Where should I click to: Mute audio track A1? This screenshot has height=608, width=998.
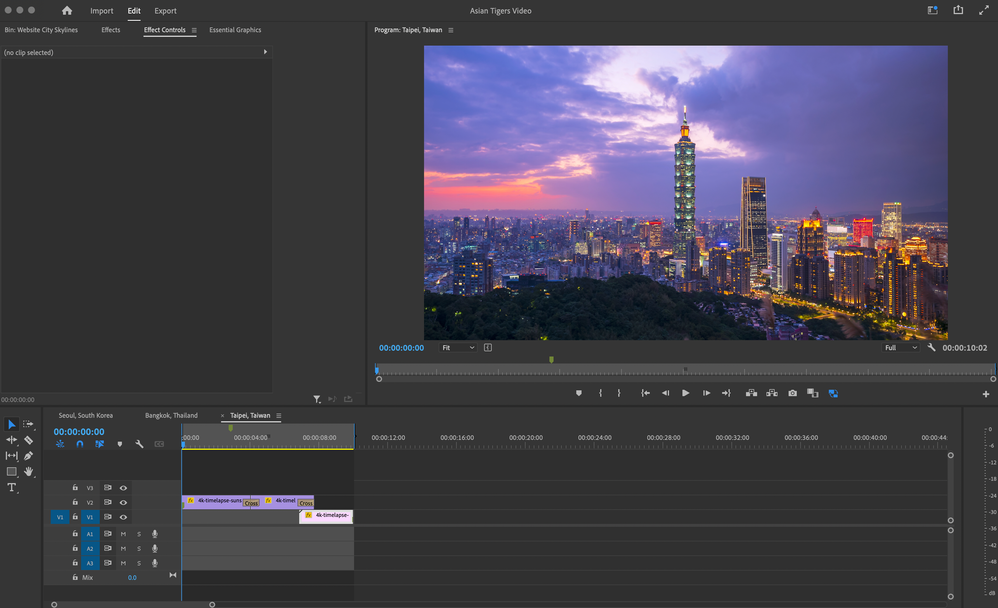pos(124,534)
